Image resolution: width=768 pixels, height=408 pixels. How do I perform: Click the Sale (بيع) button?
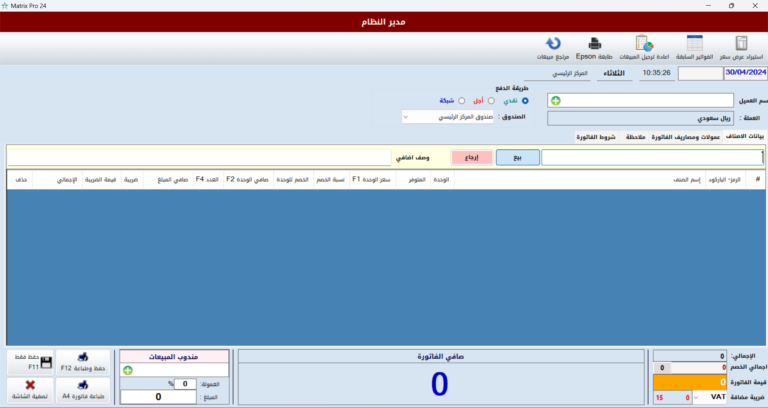tap(517, 157)
